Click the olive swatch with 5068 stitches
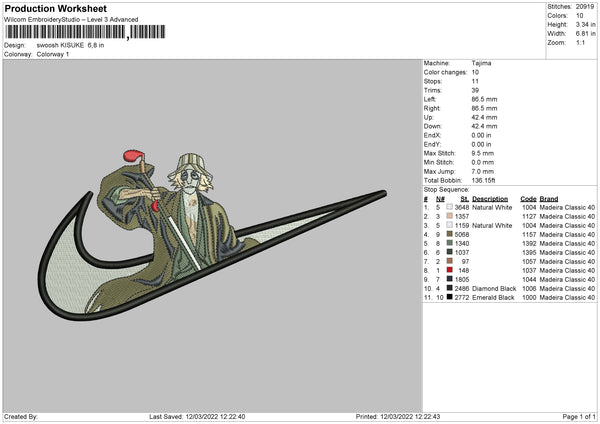The image size is (600, 424). (449, 234)
